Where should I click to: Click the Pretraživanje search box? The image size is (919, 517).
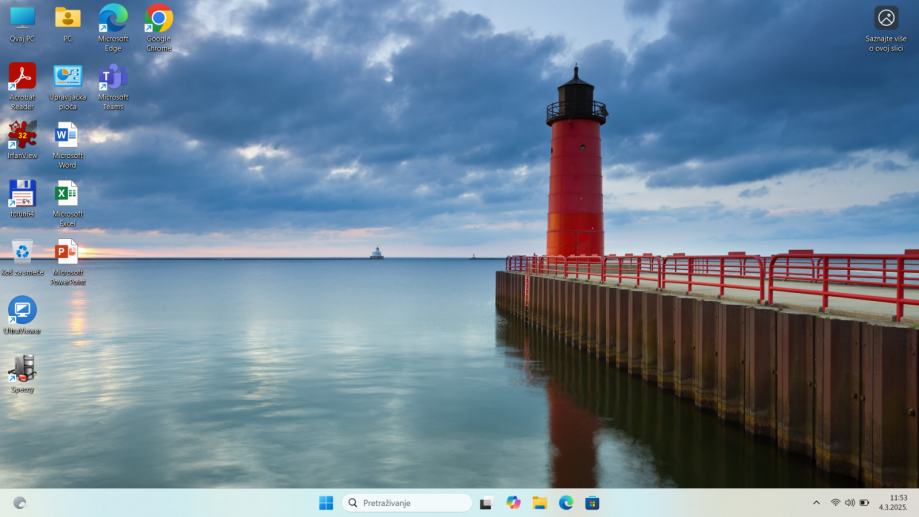(407, 503)
